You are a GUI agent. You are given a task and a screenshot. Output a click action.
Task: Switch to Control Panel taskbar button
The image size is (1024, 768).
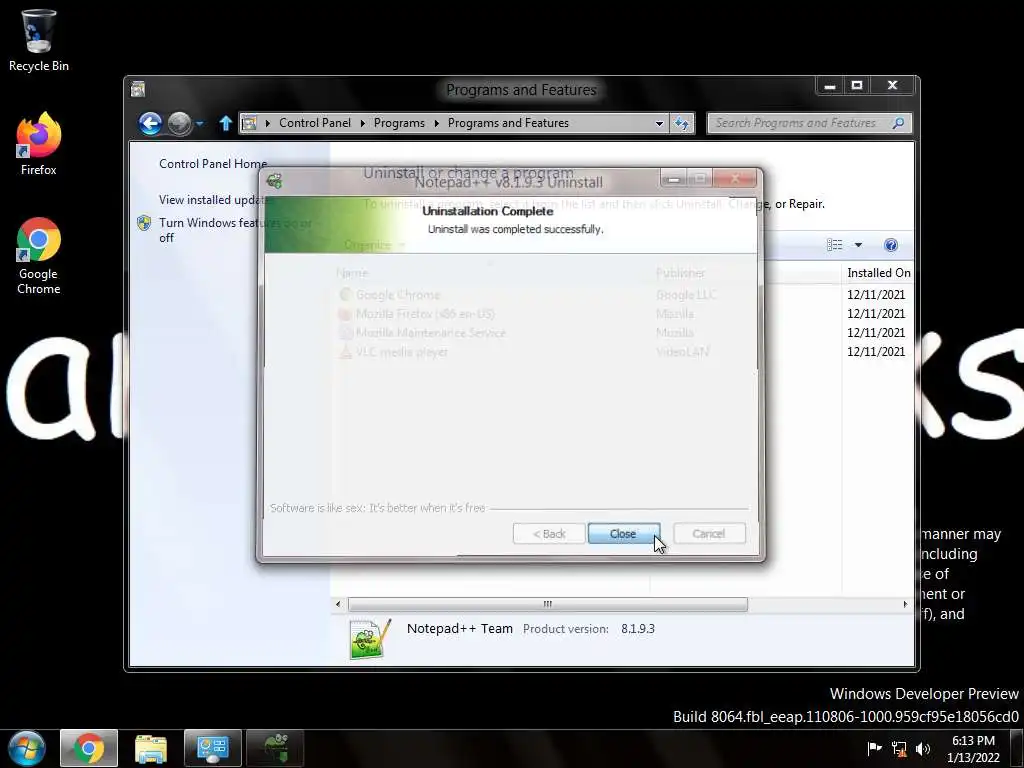coord(213,748)
